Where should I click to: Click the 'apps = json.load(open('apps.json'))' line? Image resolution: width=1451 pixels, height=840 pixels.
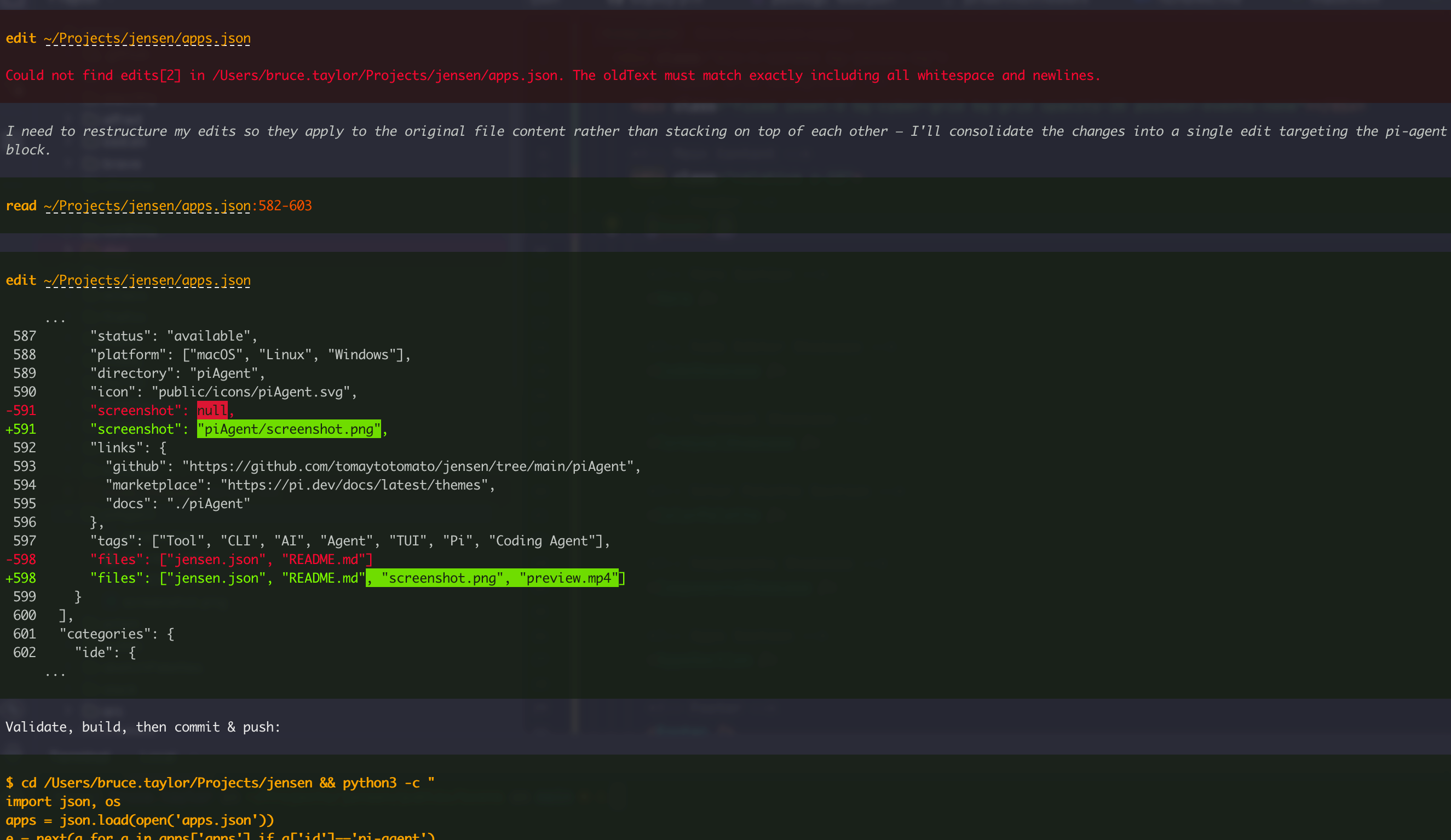140,820
